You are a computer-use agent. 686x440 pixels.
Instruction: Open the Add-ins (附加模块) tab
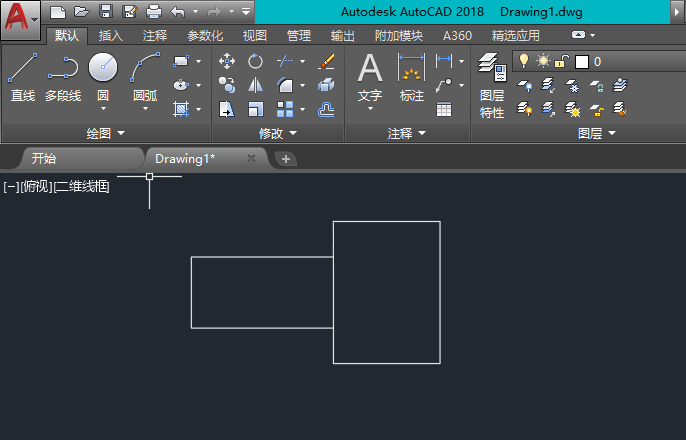(x=399, y=35)
